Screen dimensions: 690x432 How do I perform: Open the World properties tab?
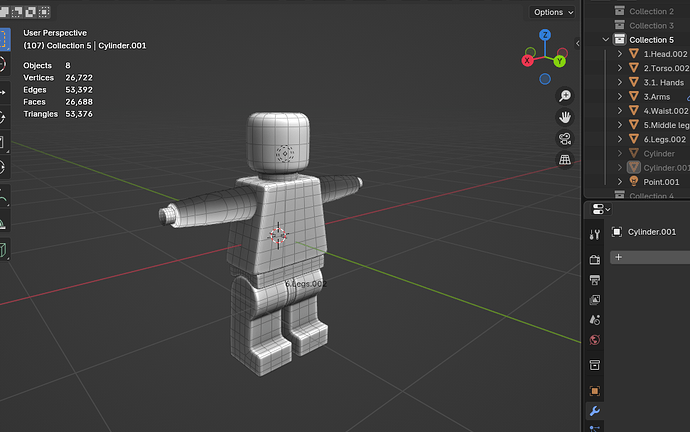(595, 340)
